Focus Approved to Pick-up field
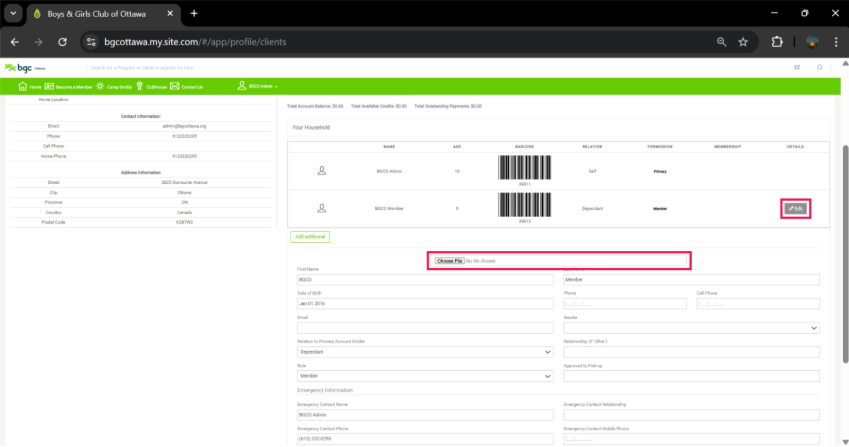 point(691,376)
